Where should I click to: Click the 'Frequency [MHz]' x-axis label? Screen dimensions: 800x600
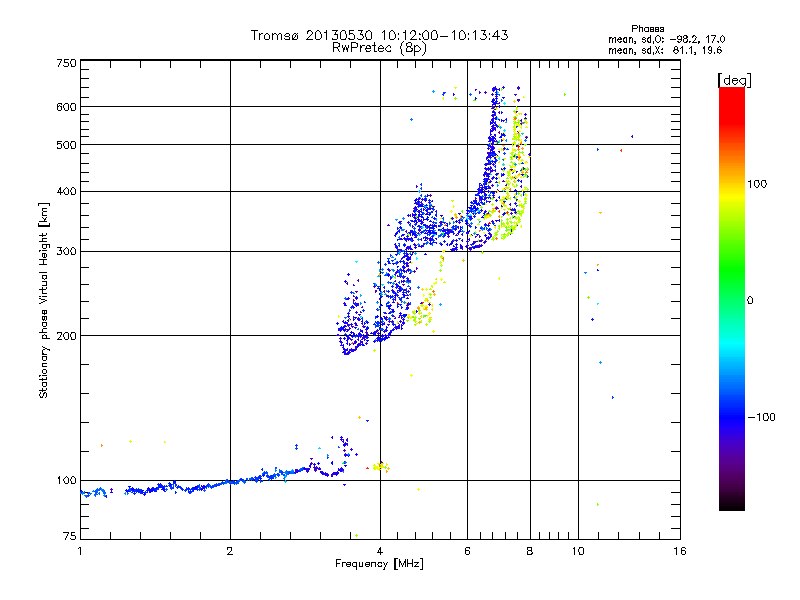[x=379, y=564]
